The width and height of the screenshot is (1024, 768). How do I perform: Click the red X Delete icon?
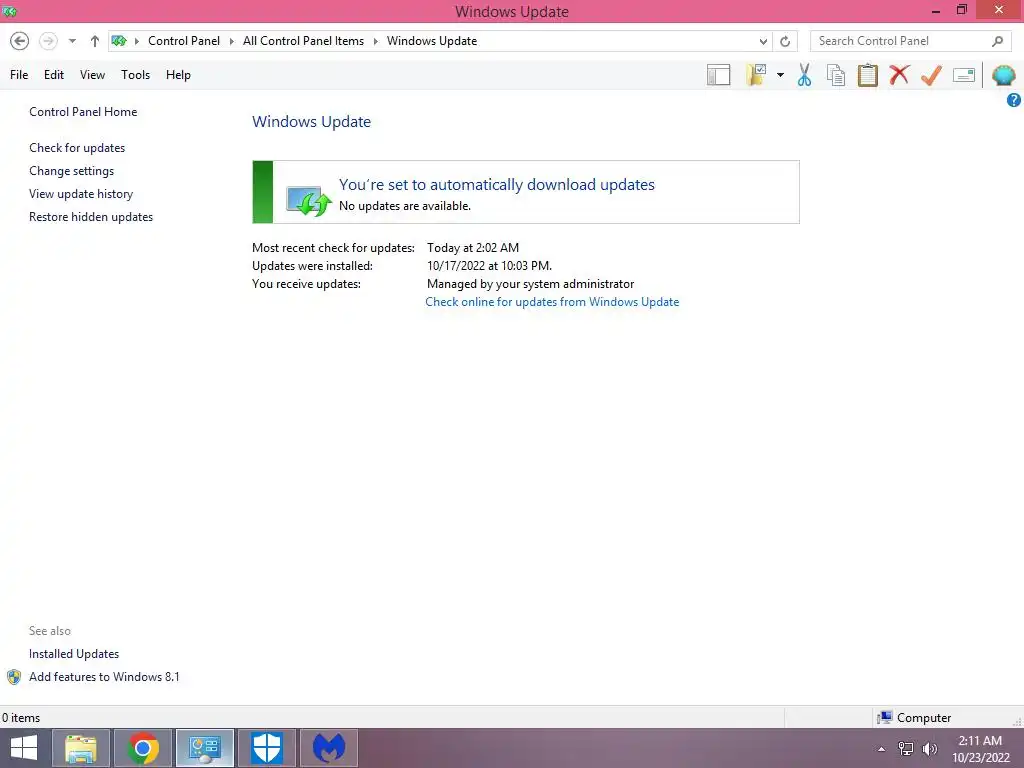pos(899,75)
